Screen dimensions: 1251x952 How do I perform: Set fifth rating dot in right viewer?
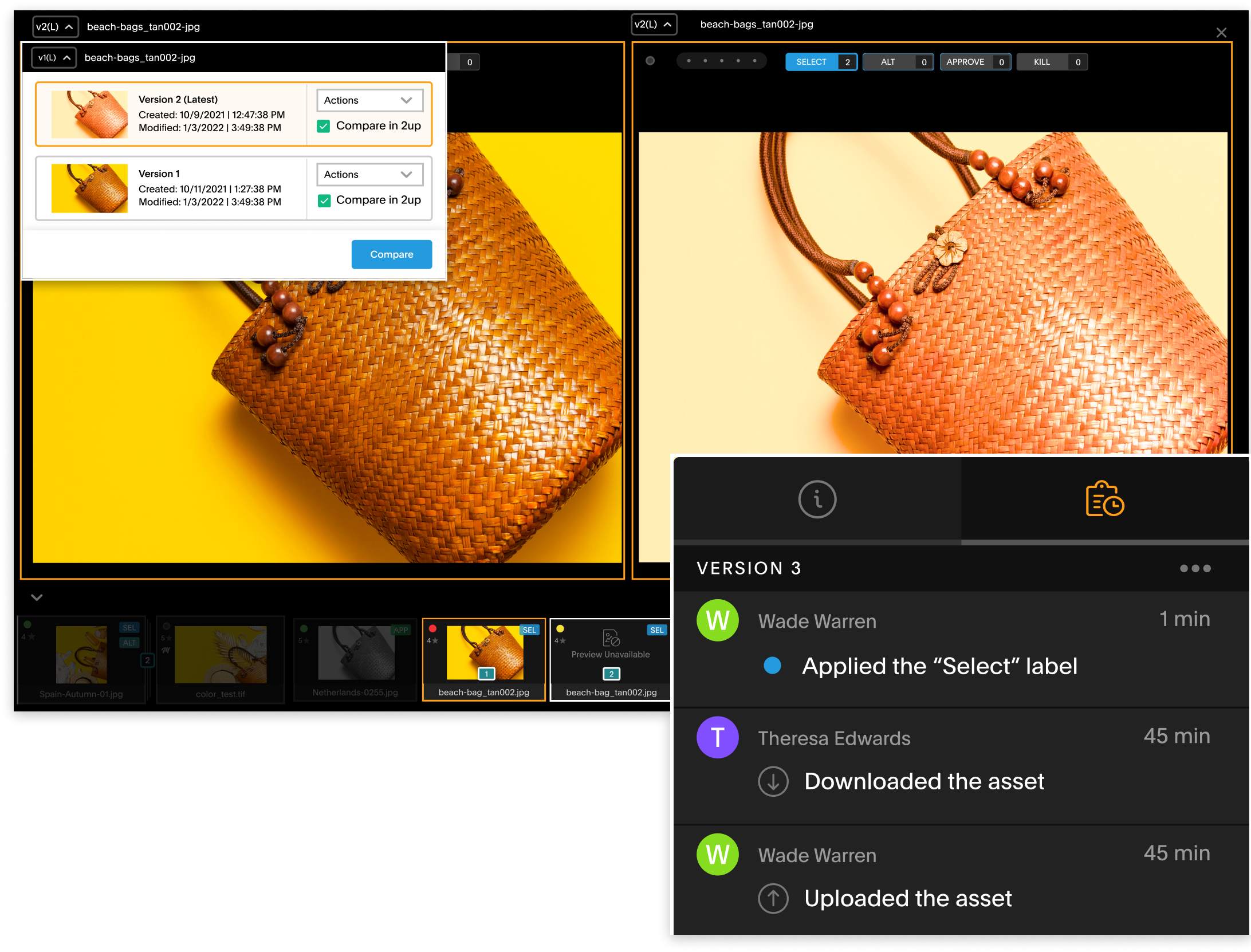coord(754,61)
